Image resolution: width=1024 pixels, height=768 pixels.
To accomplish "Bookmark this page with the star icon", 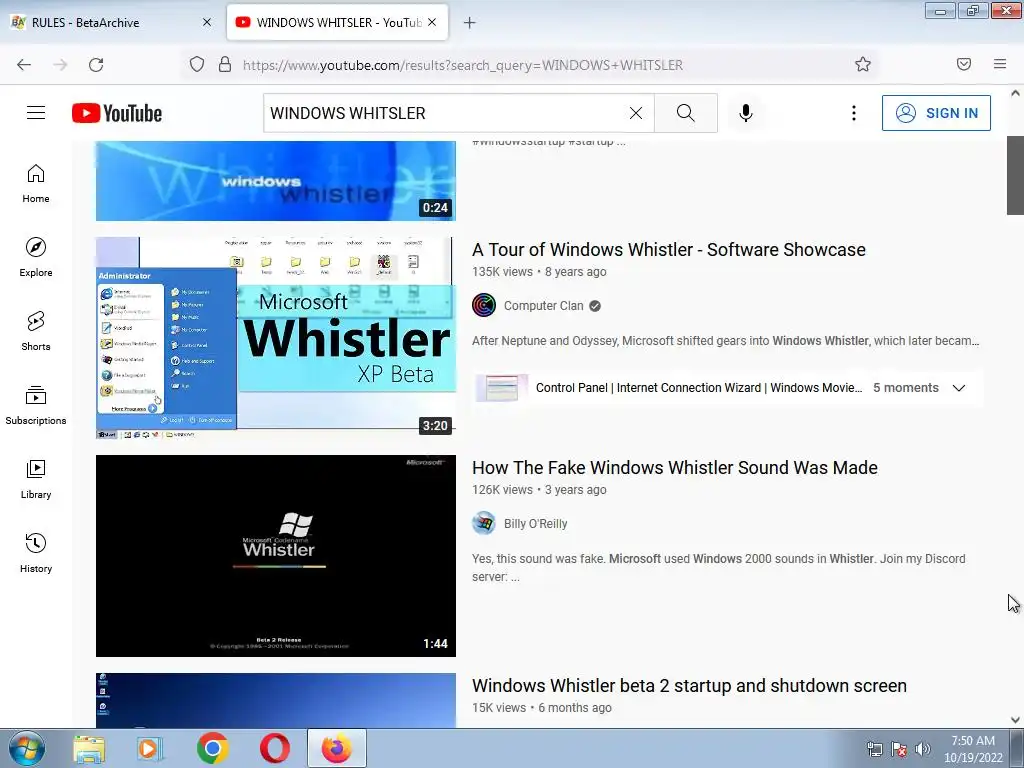I will tap(863, 64).
